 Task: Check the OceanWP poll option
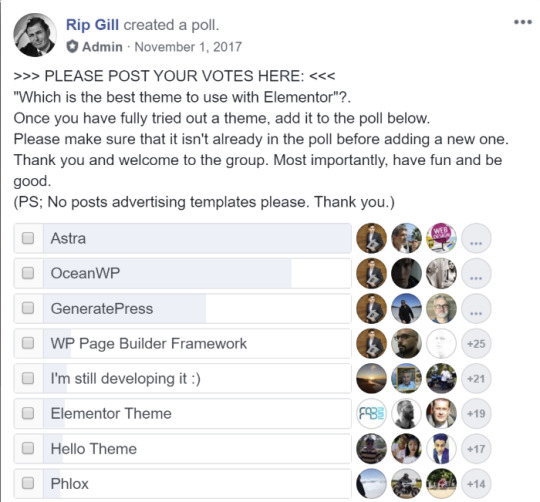tap(28, 273)
